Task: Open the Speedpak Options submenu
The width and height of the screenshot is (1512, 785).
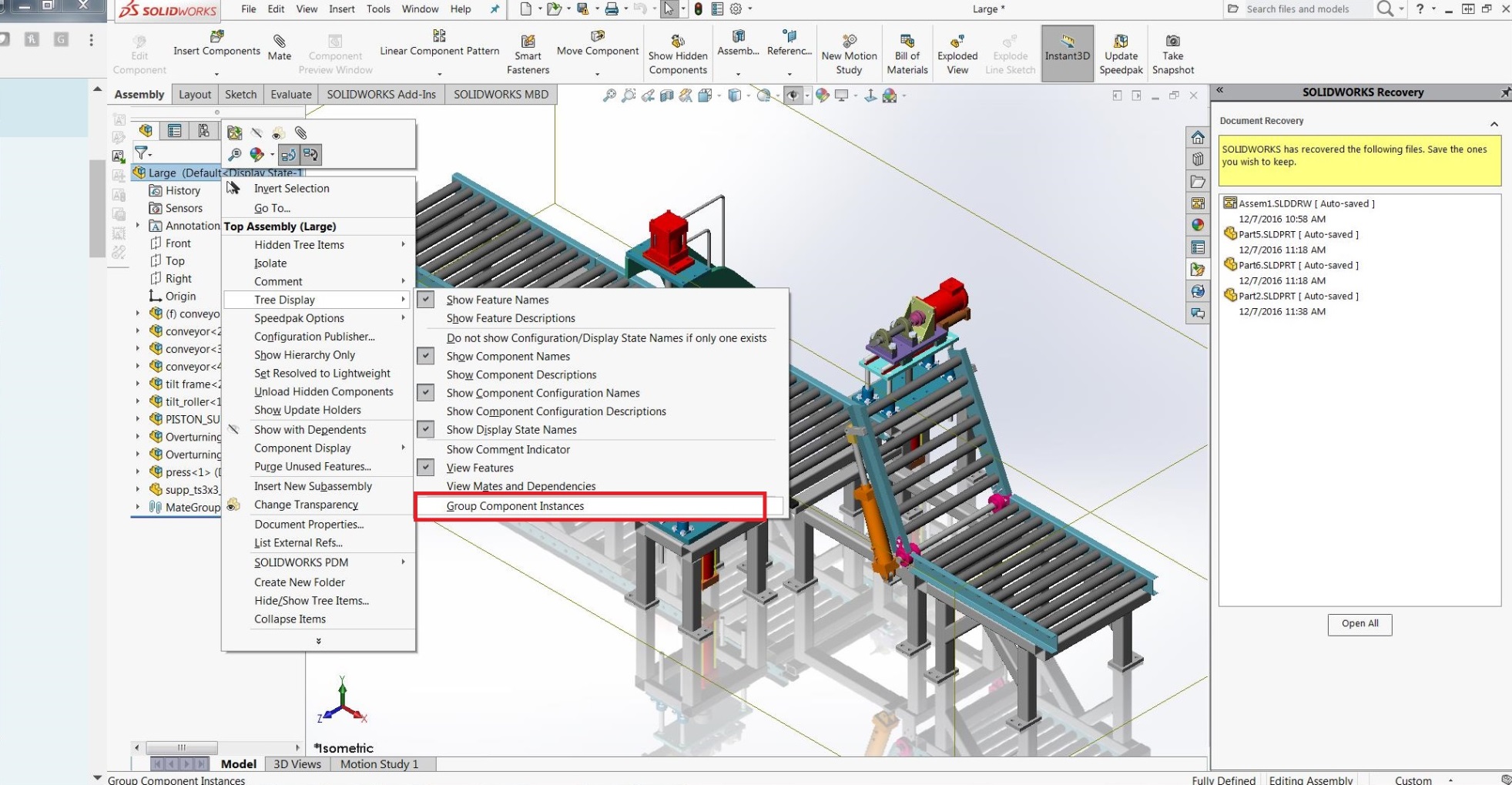Action: coord(299,318)
